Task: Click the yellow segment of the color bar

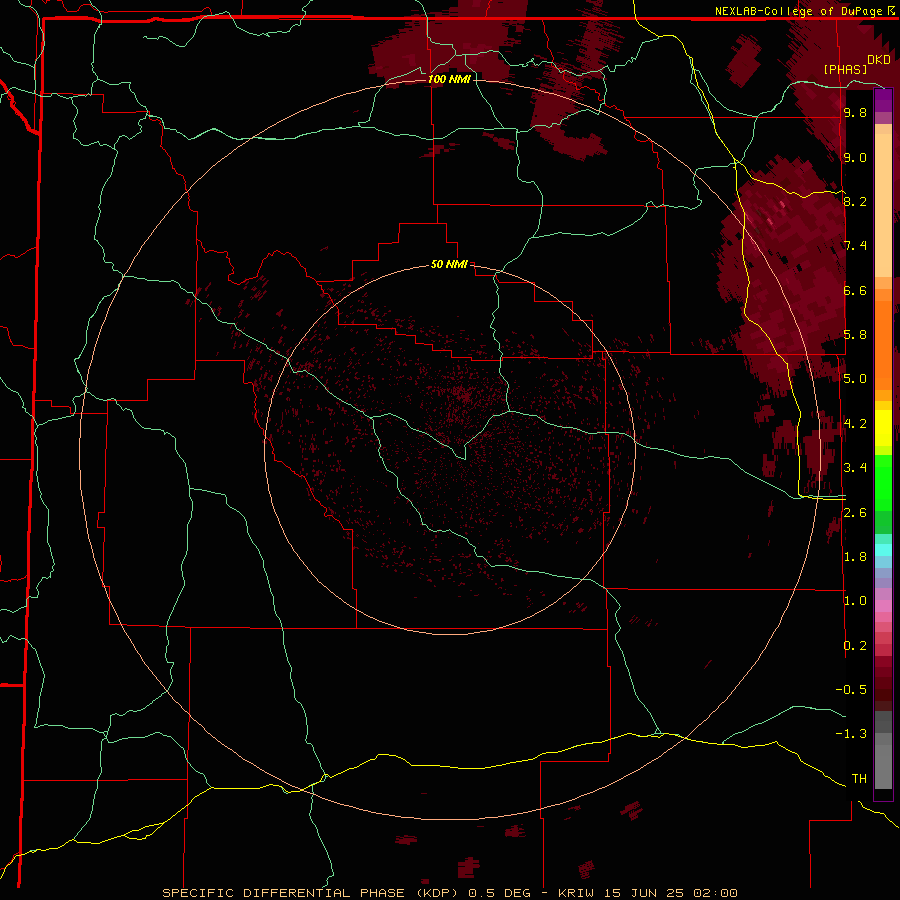Action: [883, 428]
